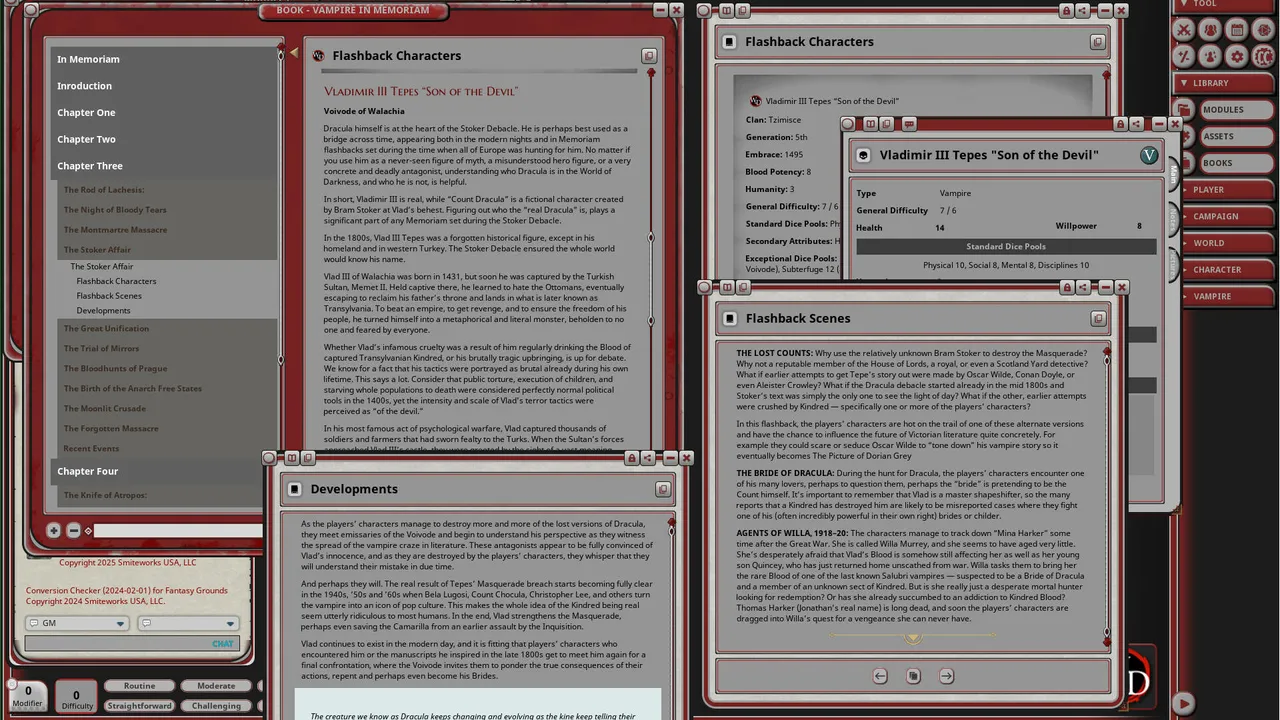Click the Difficulty value box
Screen dimensions: 1280x720
point(76,696)
